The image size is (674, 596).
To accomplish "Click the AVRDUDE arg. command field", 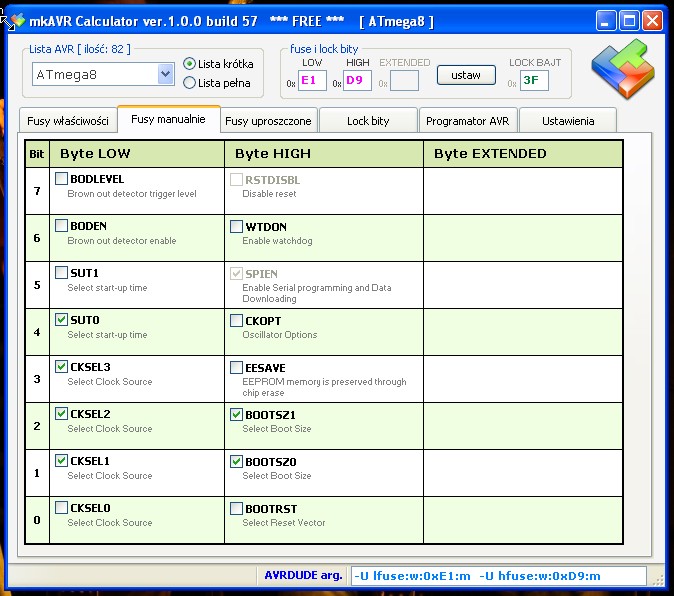I will 499,576.
